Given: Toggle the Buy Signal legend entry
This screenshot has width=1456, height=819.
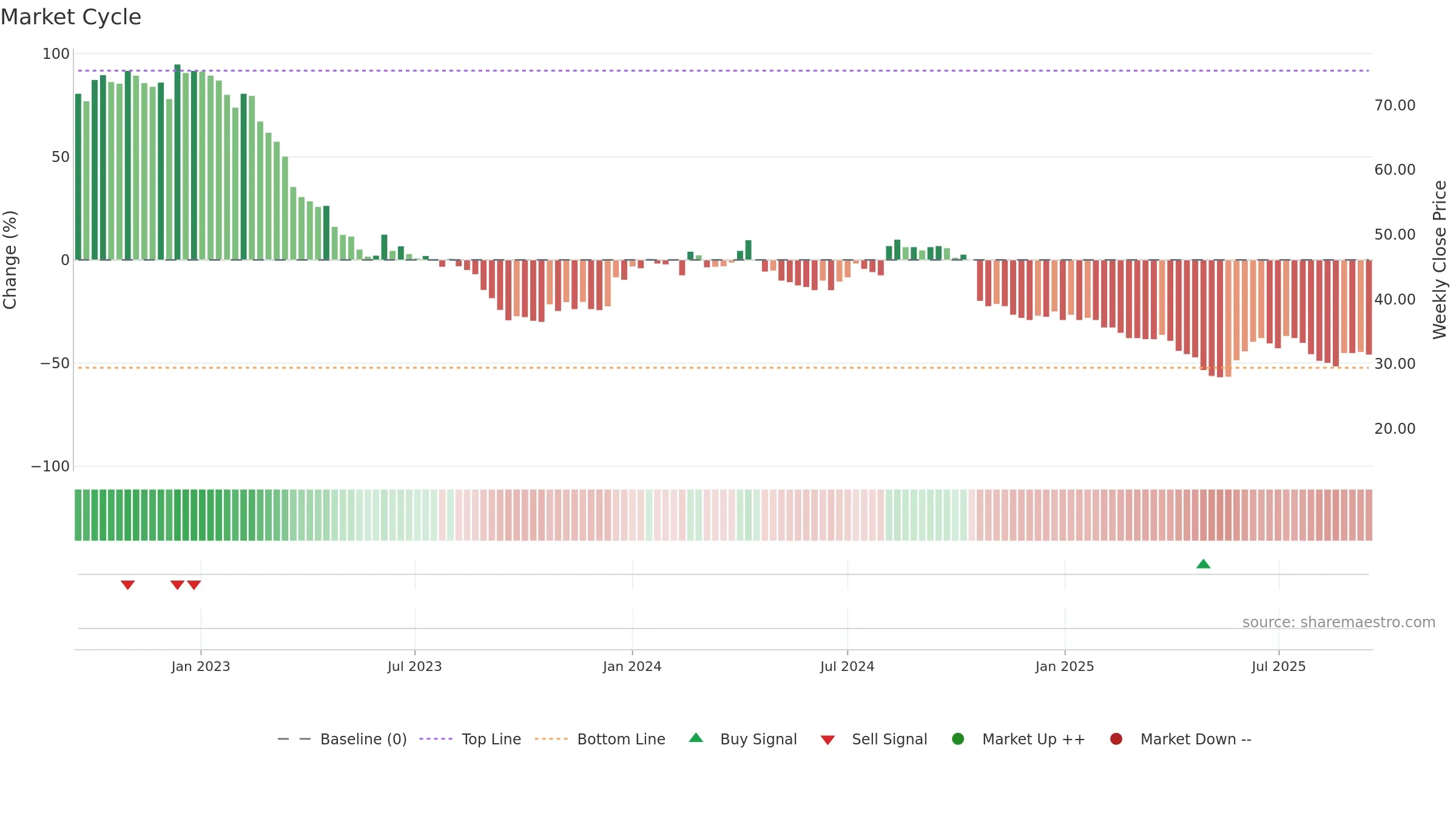Looking at the screenshot, I should pos(743,739).
